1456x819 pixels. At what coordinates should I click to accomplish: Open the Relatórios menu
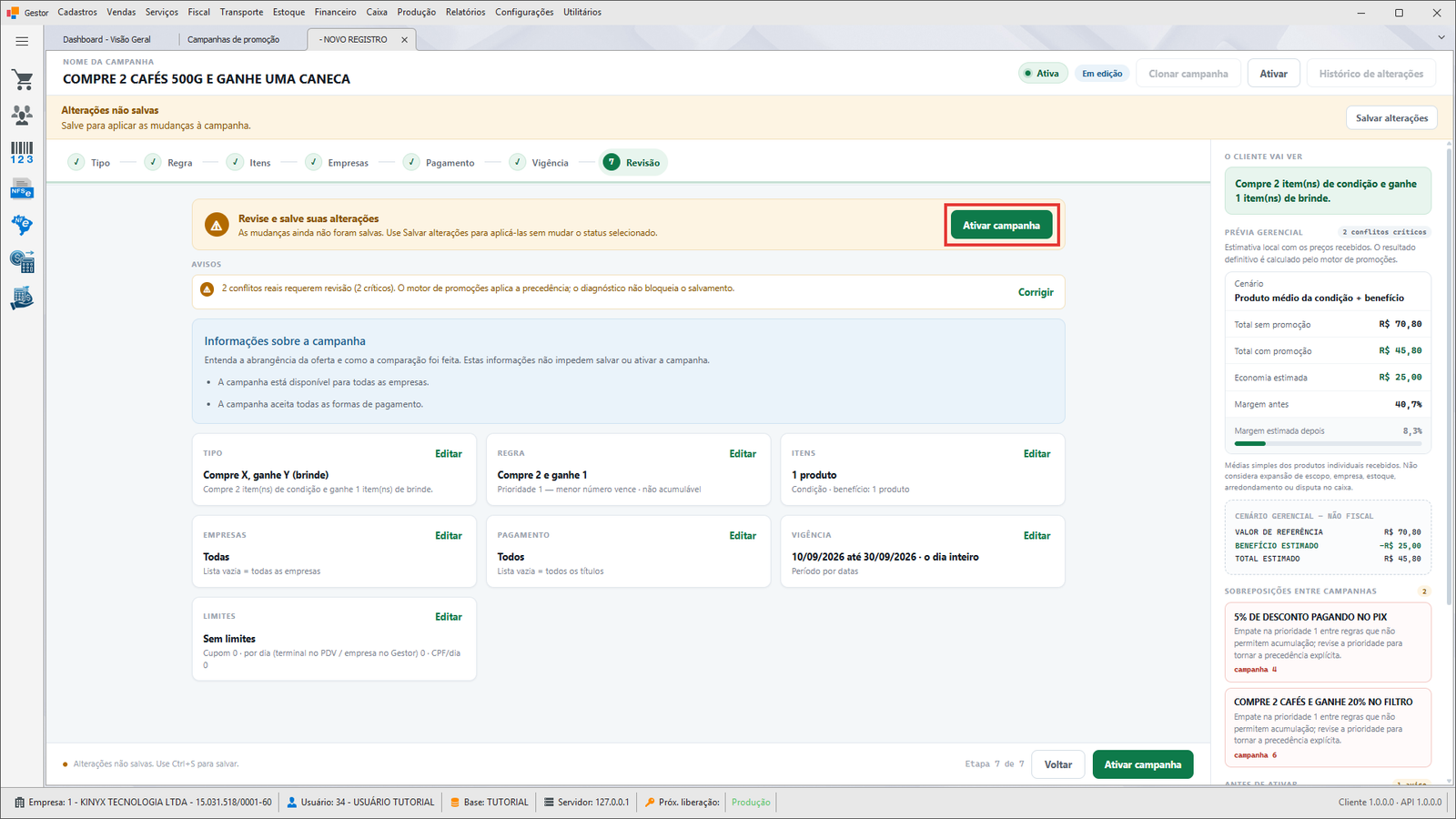click(465, 12)
